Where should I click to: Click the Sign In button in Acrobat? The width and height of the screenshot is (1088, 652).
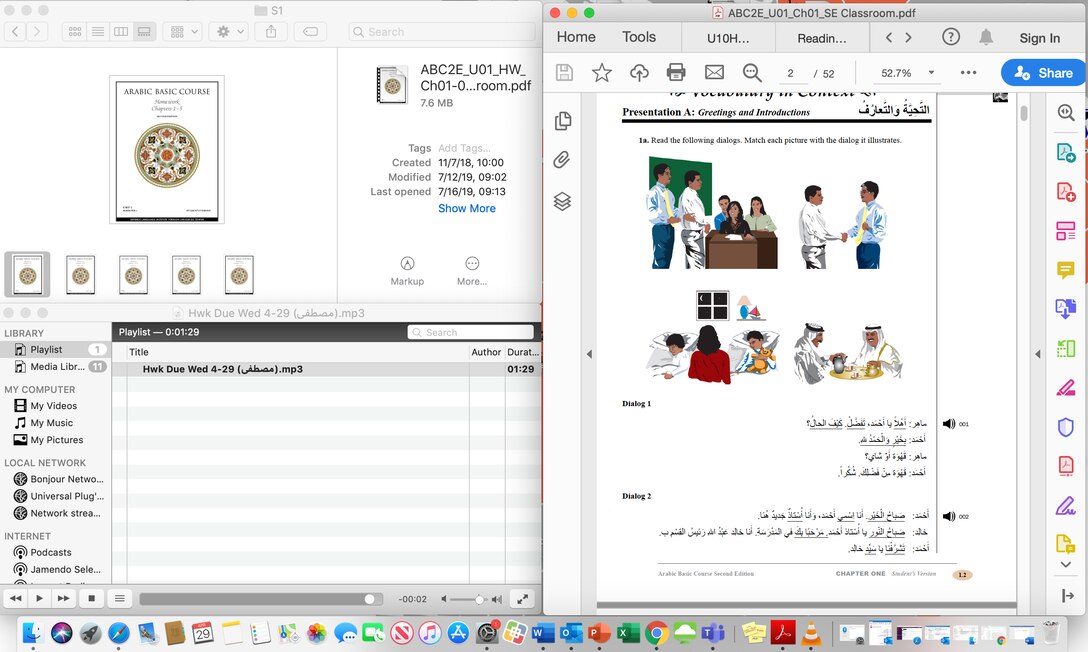coord(1041,37)
